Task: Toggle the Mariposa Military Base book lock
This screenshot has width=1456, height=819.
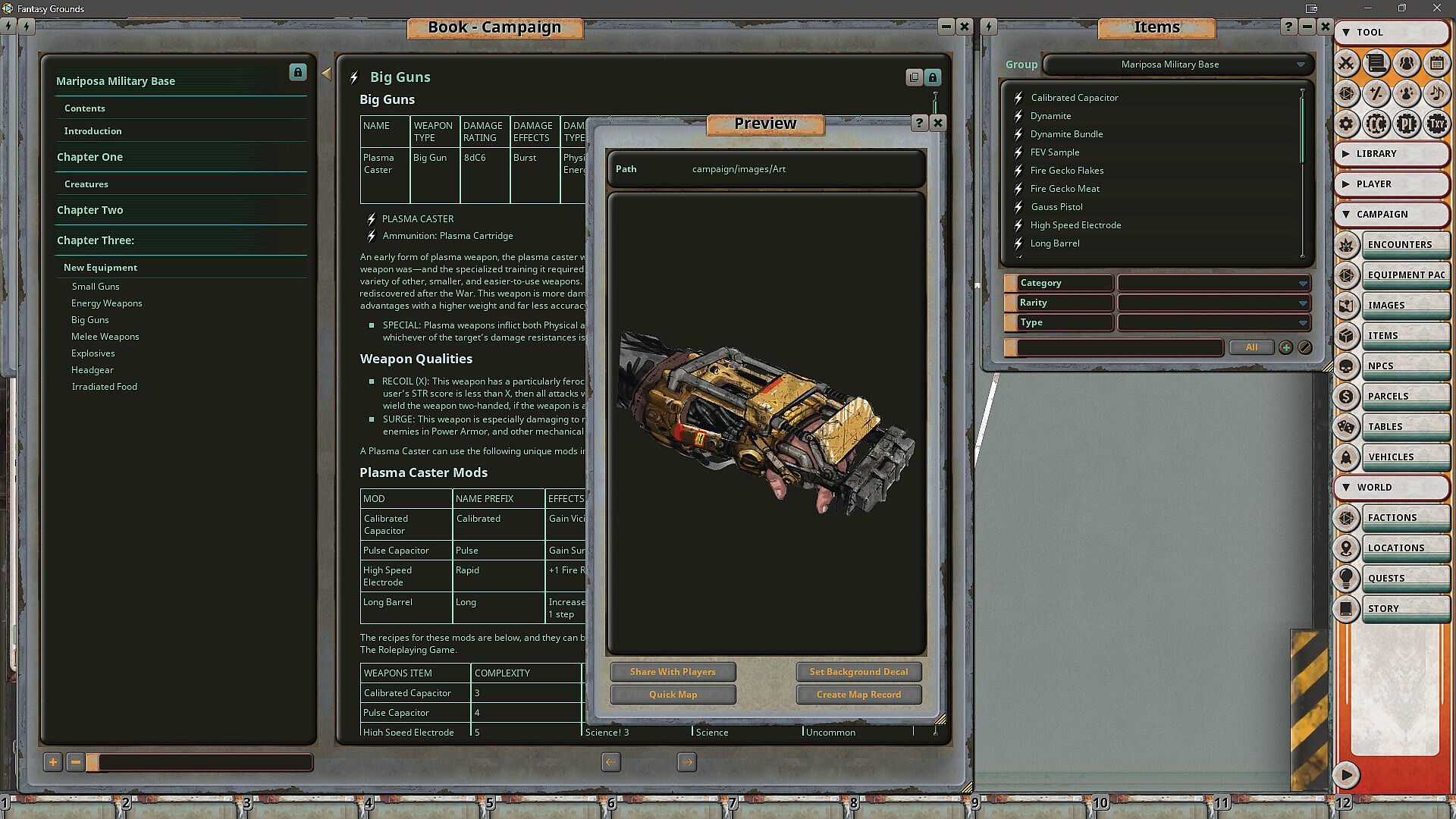Action: 297,72
